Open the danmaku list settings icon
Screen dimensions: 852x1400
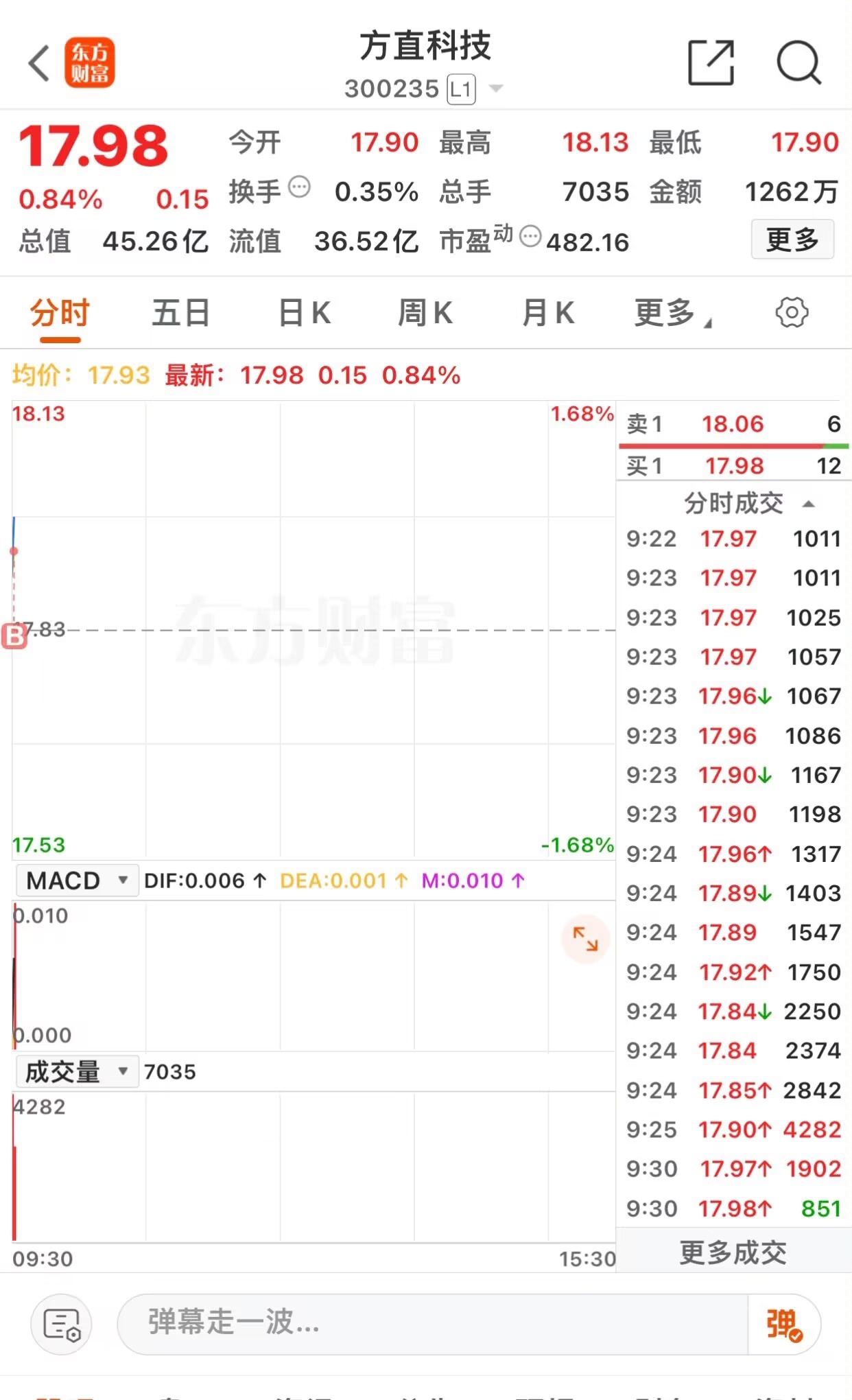(61, 1324)
